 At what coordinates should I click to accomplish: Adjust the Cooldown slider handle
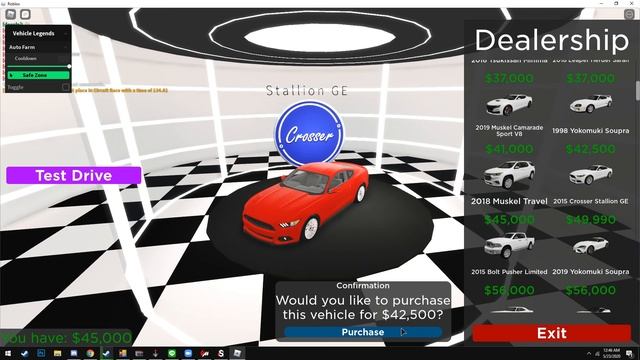click(69, 66)
